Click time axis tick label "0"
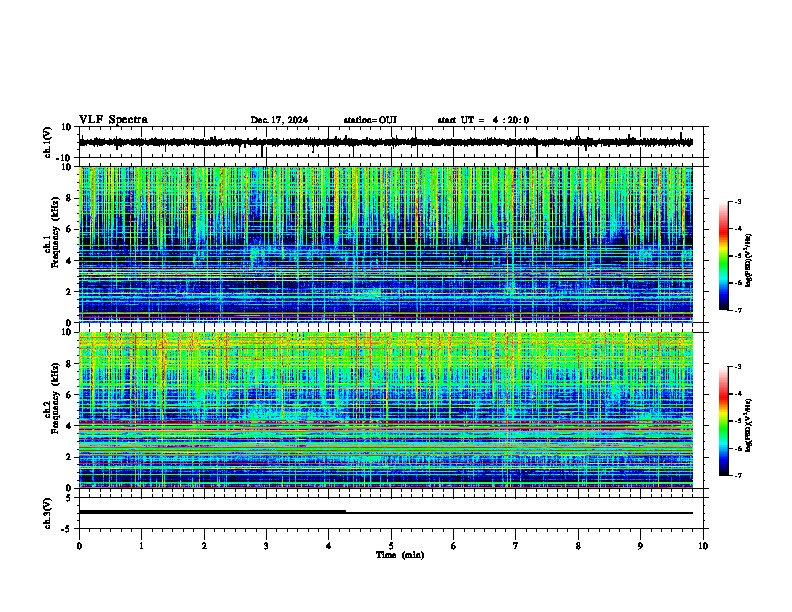The width and height of the screenshot is (792, 612). [x=79, y=546]
